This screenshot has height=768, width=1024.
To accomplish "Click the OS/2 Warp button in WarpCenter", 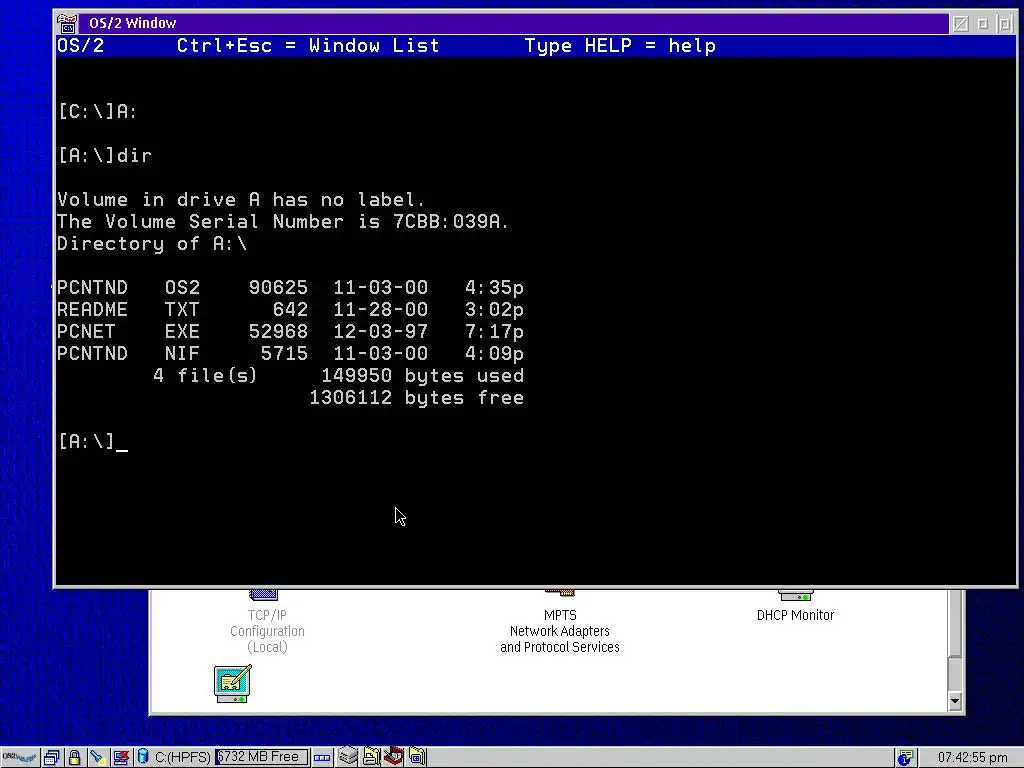I will (x=20, y=758).
